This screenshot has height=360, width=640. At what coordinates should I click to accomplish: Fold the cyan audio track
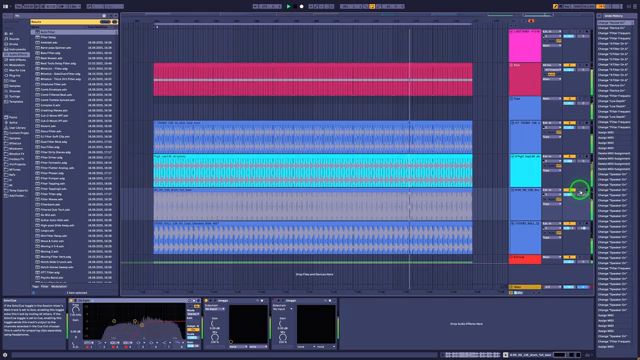pos(512,156)
